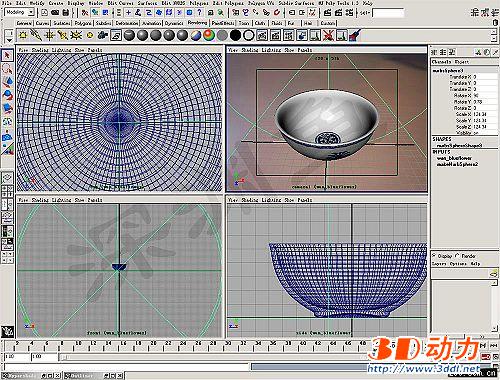Click the trash can shelf icon
This screenshot has height=380, width=500.
pyautogui.click(x=495, y=23)
